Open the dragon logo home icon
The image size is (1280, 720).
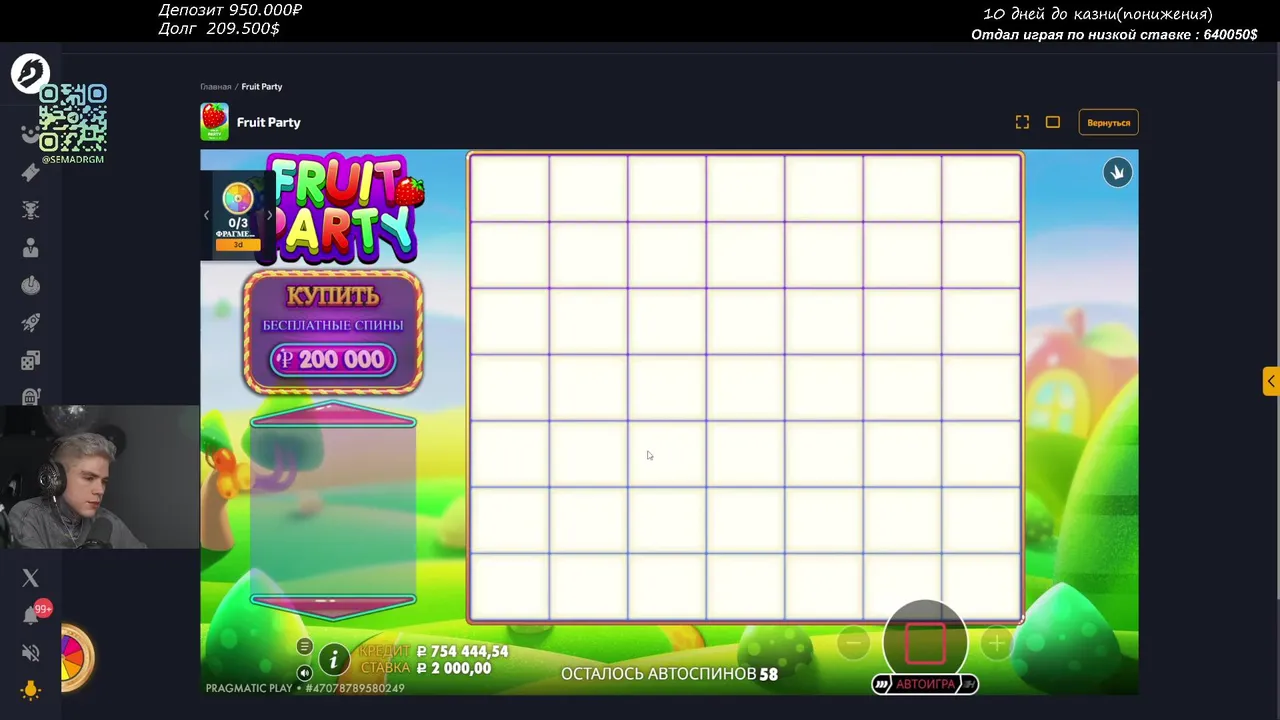(x=30, y=74)
